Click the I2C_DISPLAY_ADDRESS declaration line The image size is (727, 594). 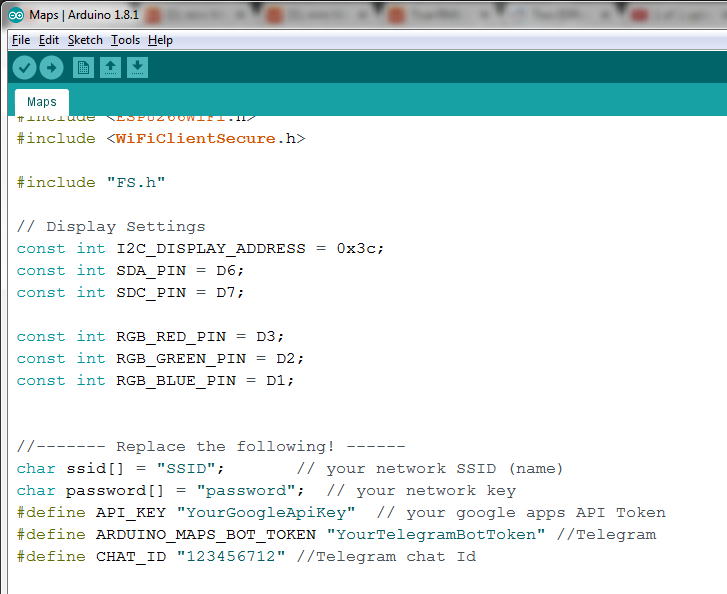pyautogui.click(x=200, y=249)
